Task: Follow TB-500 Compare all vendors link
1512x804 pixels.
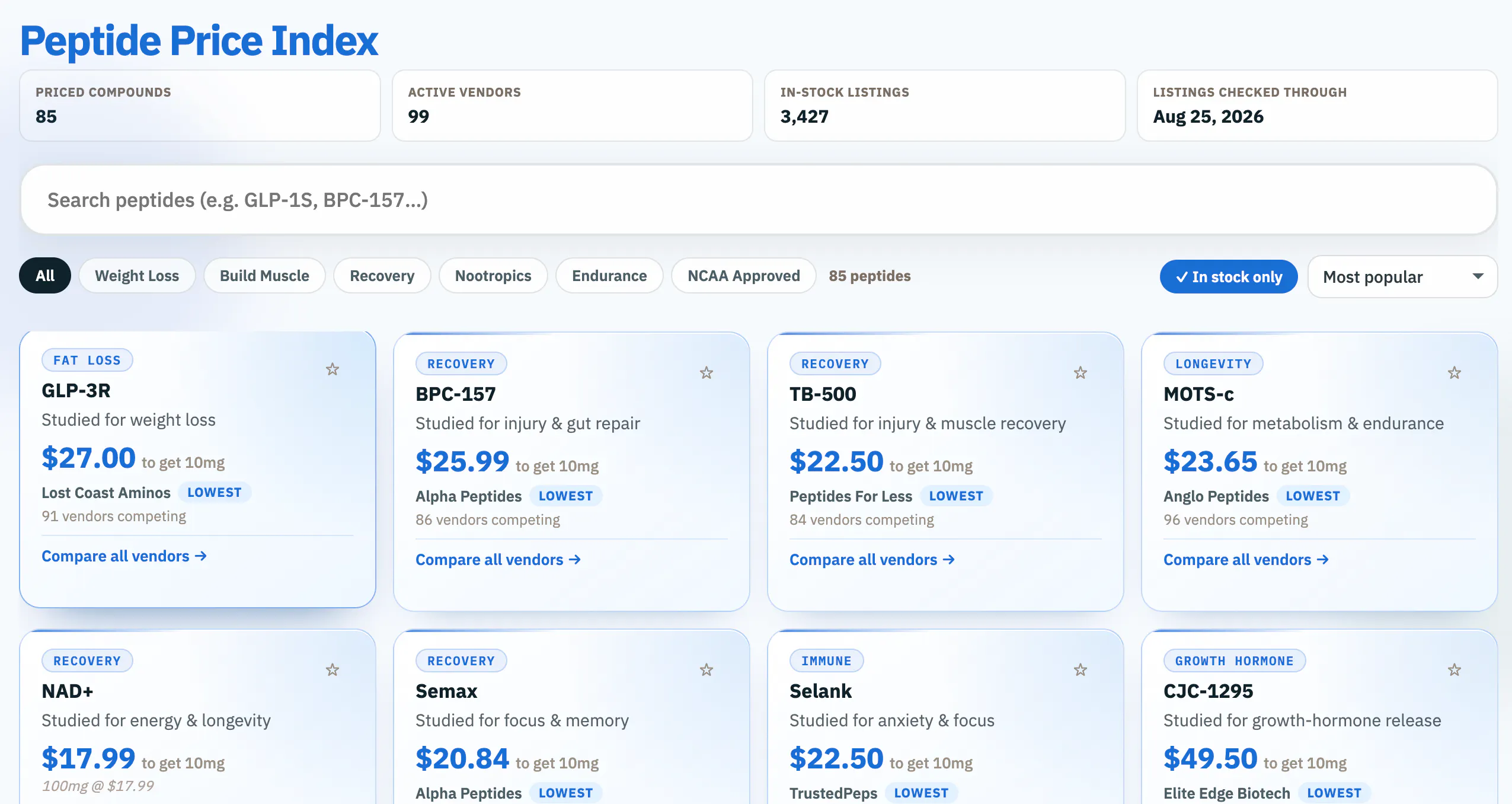Action: (872, 560)
